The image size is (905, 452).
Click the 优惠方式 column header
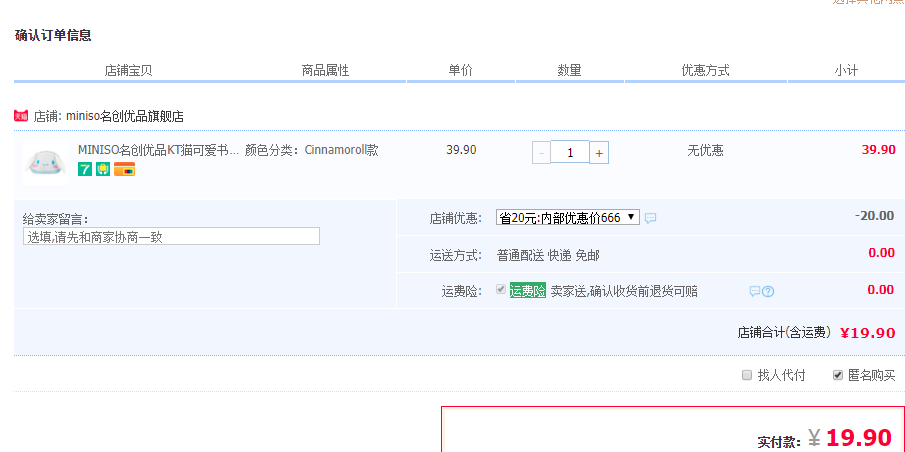pyautogui.click(x=705, y=71)
